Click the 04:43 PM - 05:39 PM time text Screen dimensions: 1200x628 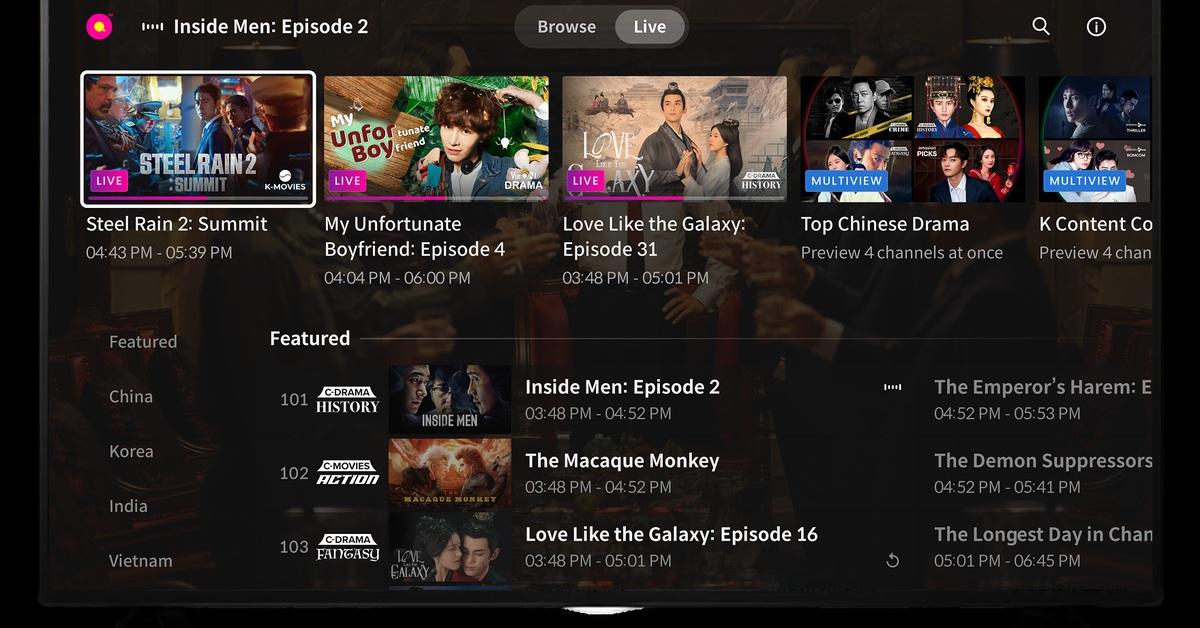tap(159, 253)
